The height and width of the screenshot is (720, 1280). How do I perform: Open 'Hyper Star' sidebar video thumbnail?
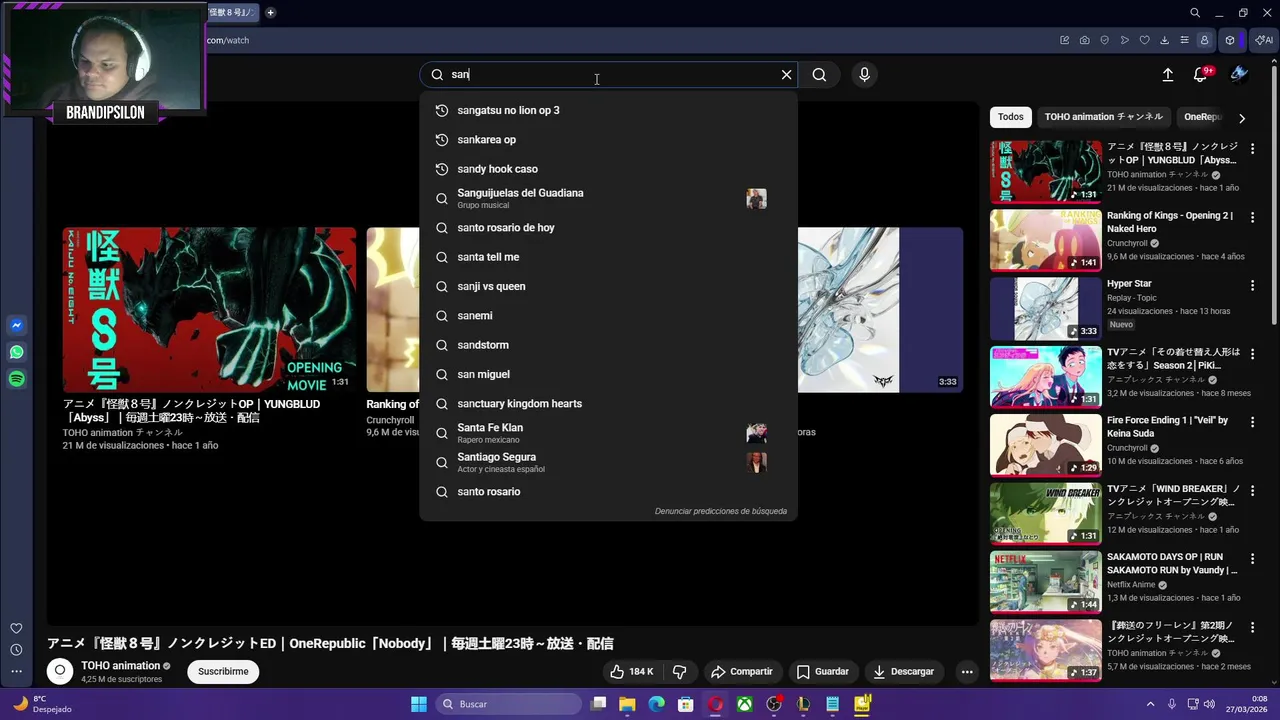click(x=1045, y=309)
